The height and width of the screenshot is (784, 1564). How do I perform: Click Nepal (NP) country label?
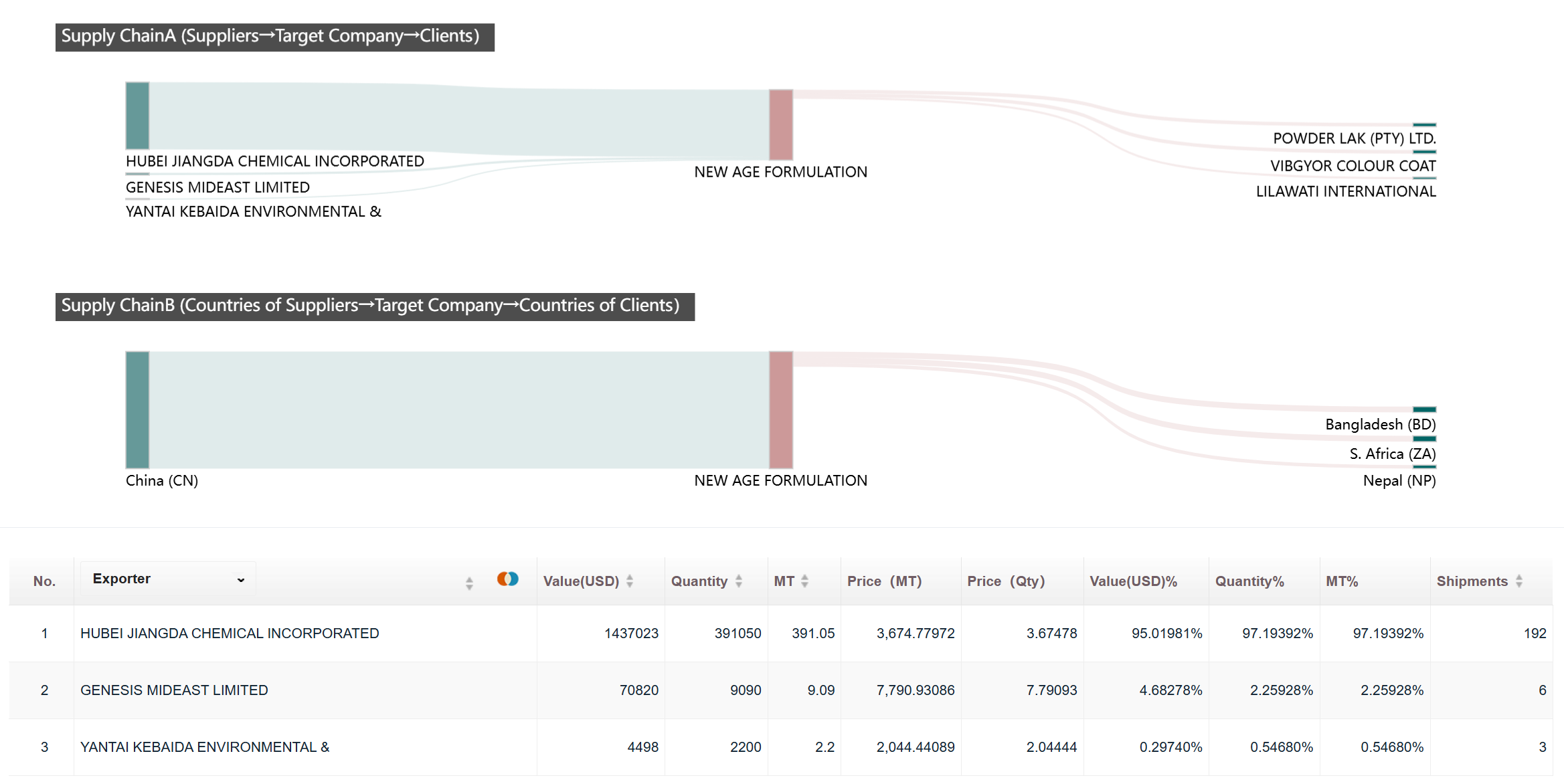(1399, 480)
